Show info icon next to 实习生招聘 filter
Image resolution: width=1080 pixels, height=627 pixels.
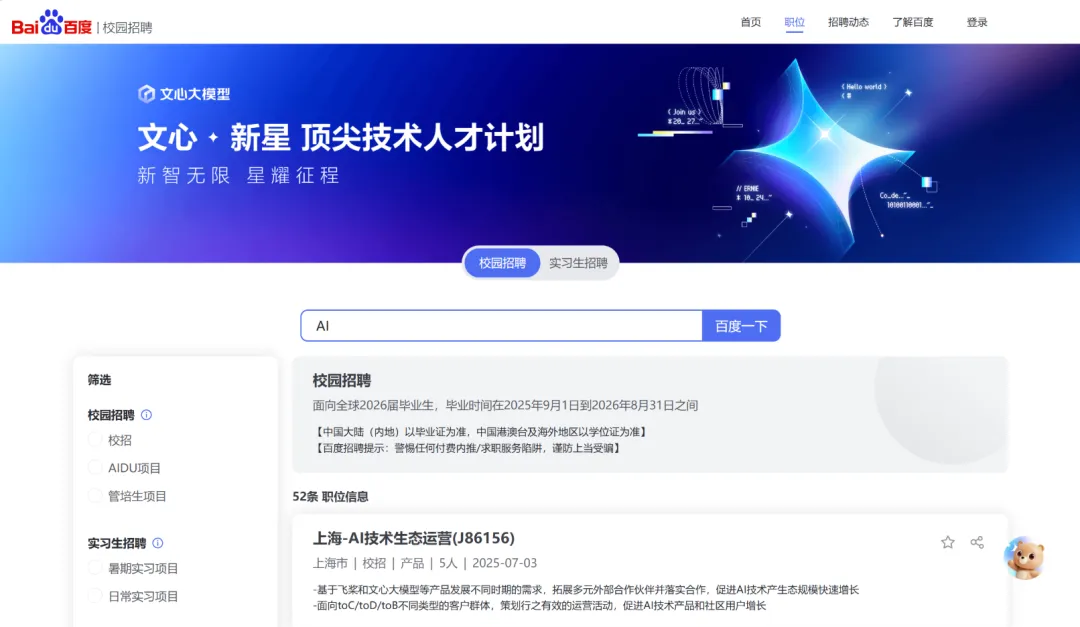coord(158,543)
